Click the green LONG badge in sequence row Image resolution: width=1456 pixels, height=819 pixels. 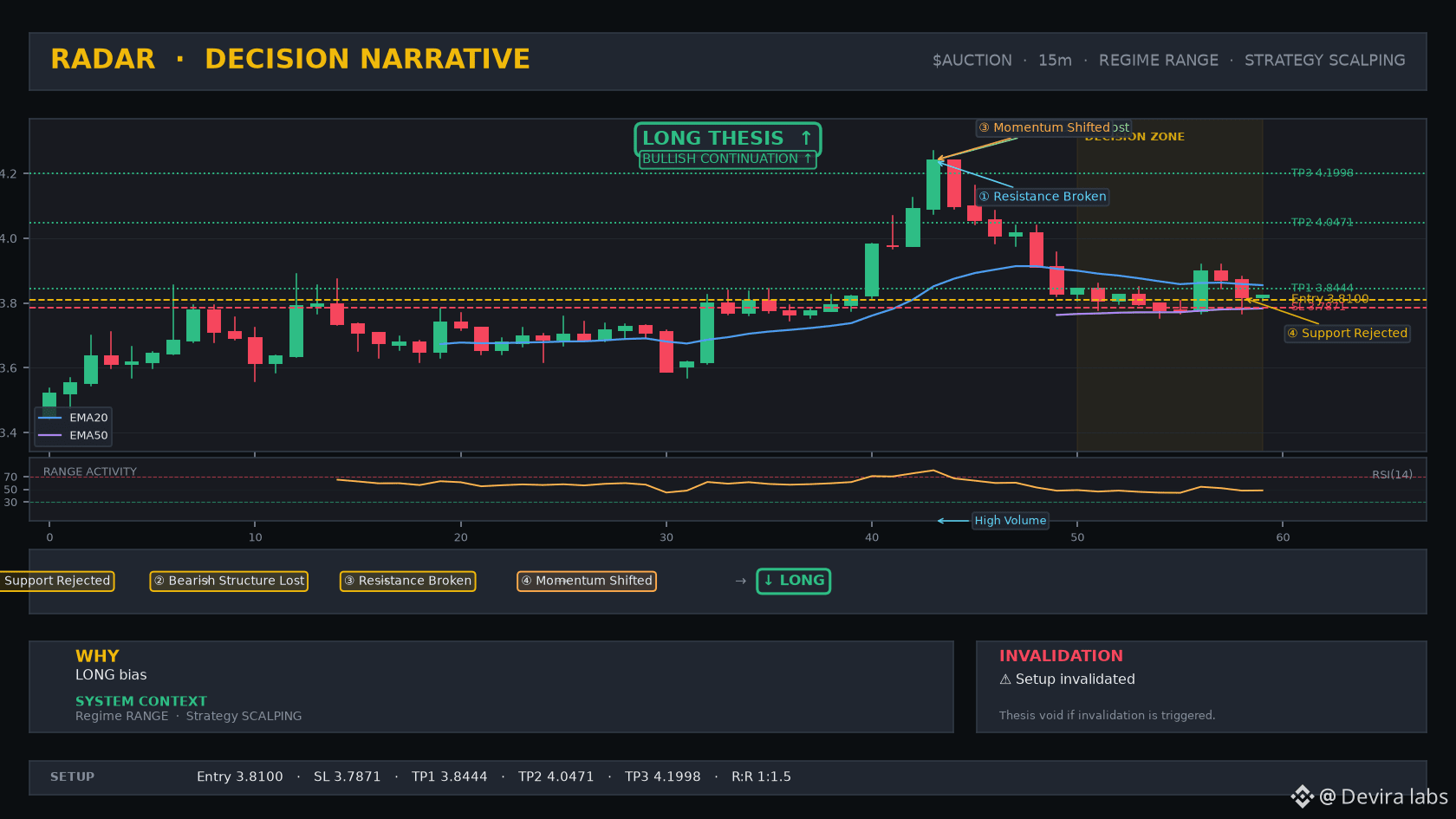793,581
